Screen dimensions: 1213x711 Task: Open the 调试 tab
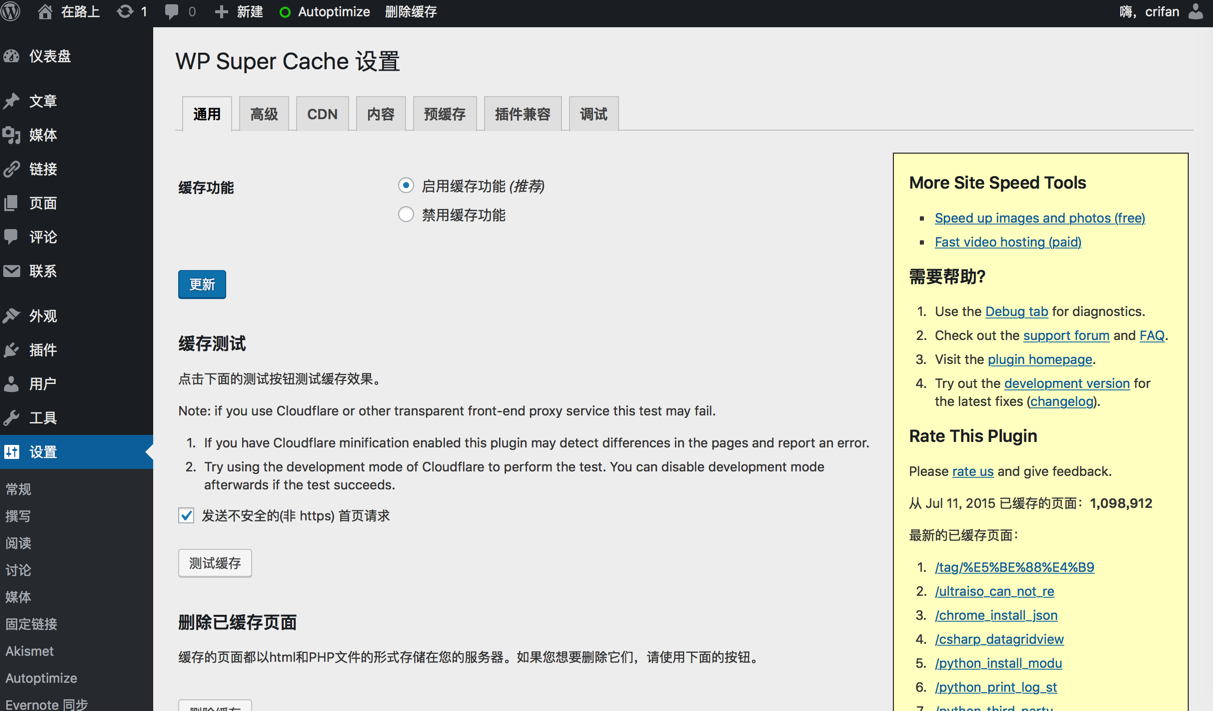(594, 114)
